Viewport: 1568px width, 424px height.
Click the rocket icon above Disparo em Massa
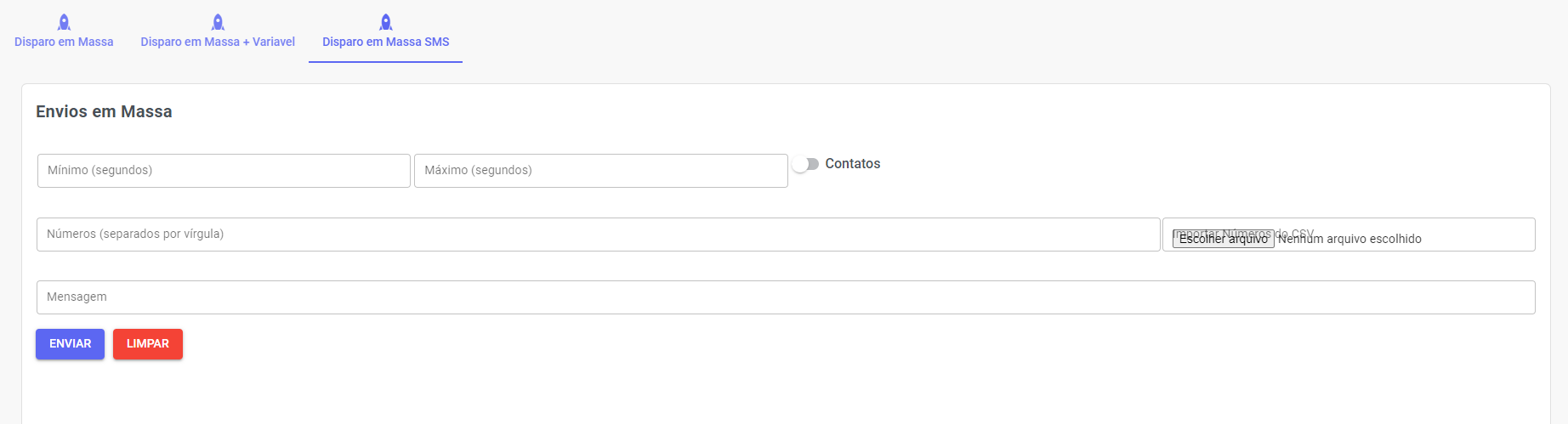tap(64, 22)
